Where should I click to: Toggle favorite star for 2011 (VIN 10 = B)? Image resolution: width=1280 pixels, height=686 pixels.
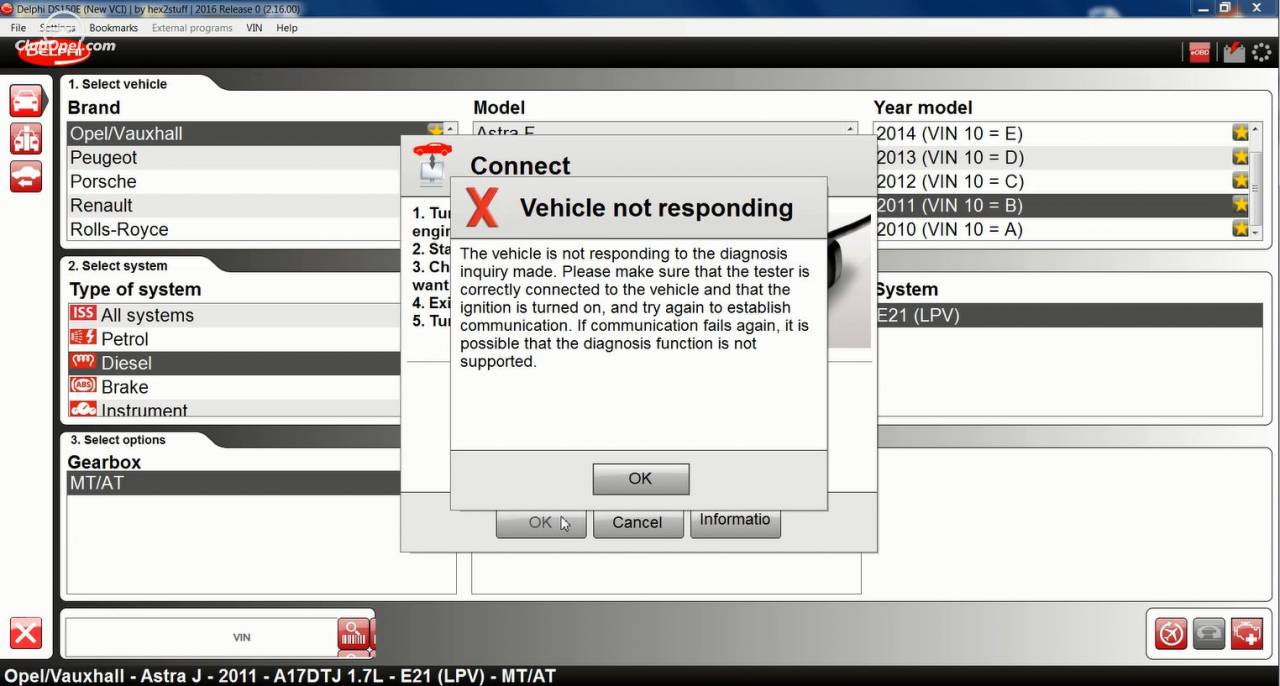click(1241, 205)
